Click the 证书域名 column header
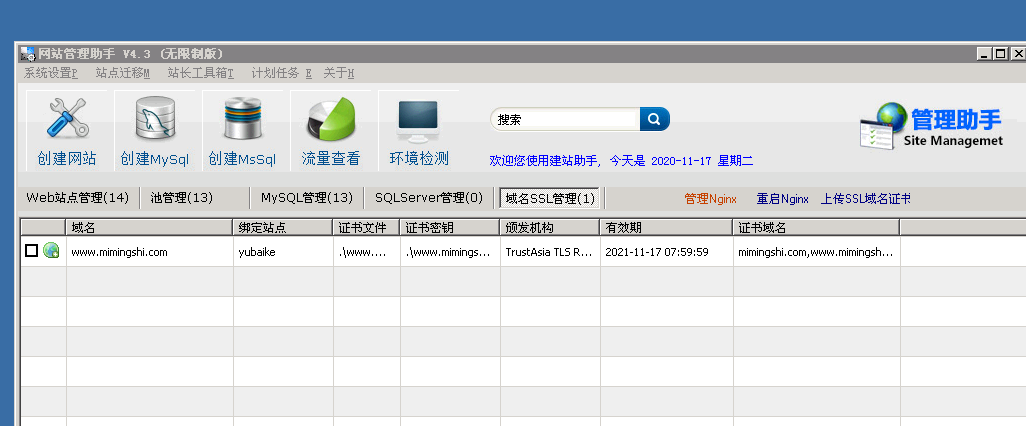 [817, 228]
